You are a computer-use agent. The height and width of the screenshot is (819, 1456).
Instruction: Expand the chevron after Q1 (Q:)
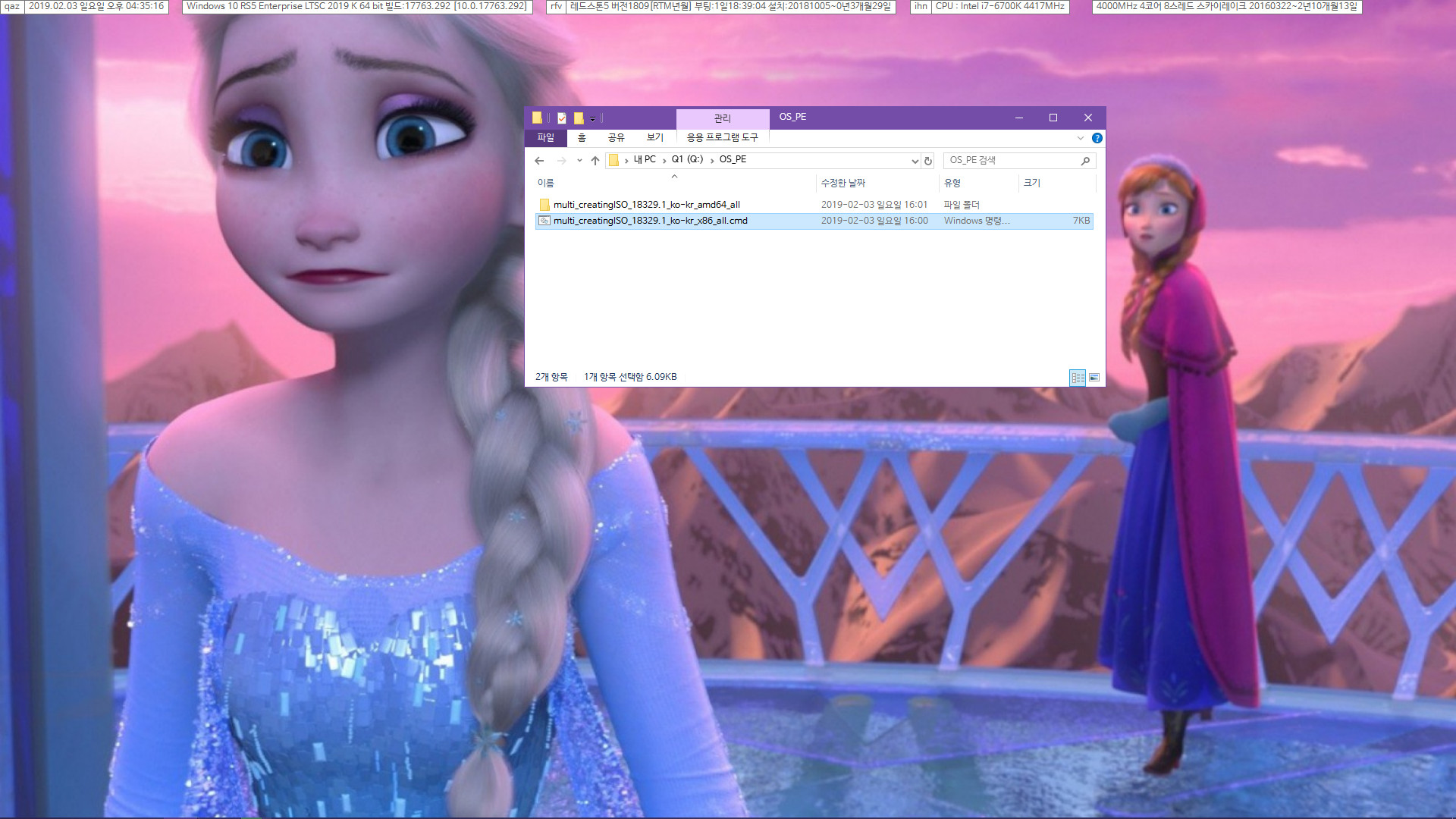coord(712,160)
